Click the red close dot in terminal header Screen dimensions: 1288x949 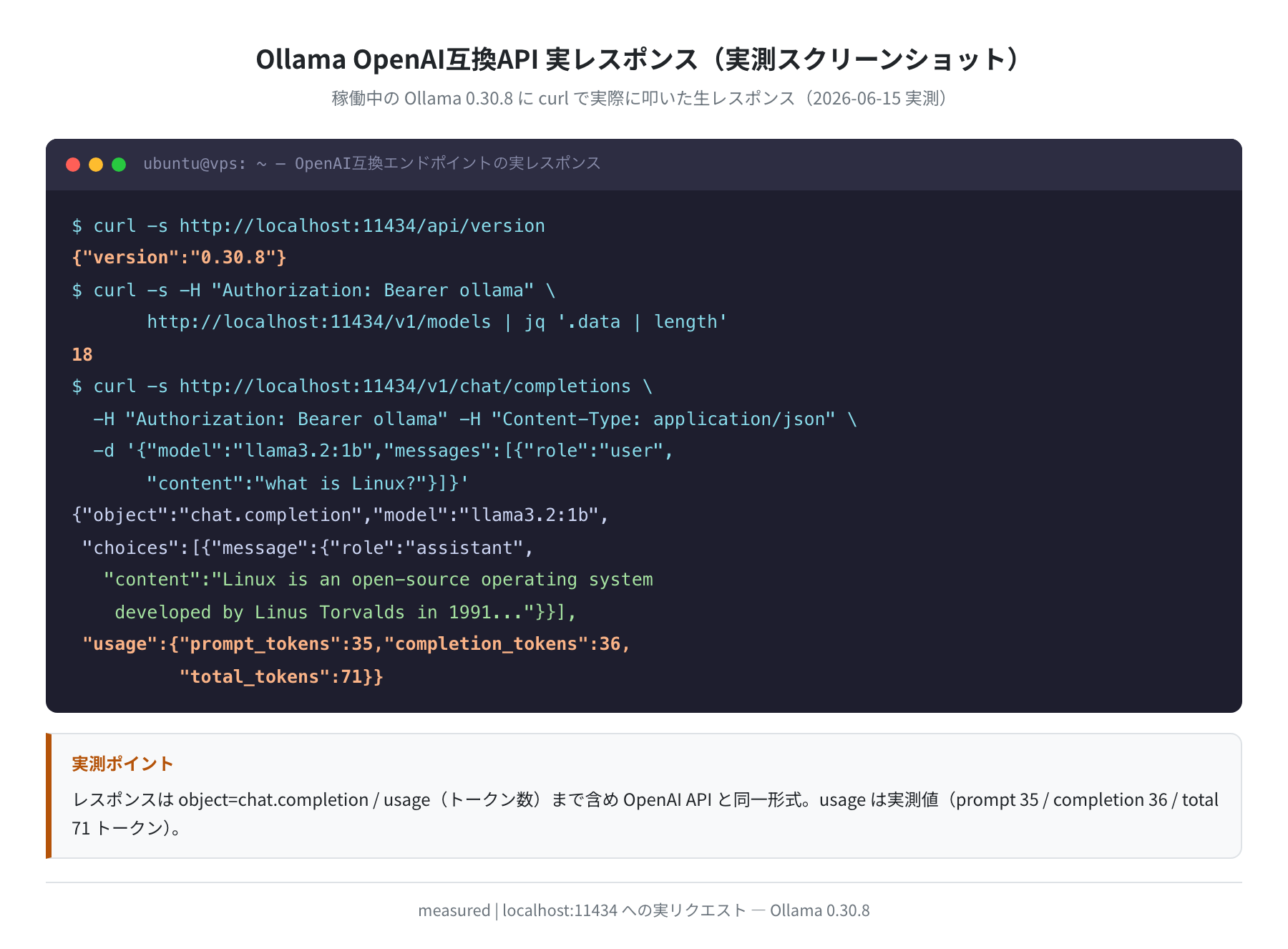click(73, 165)
